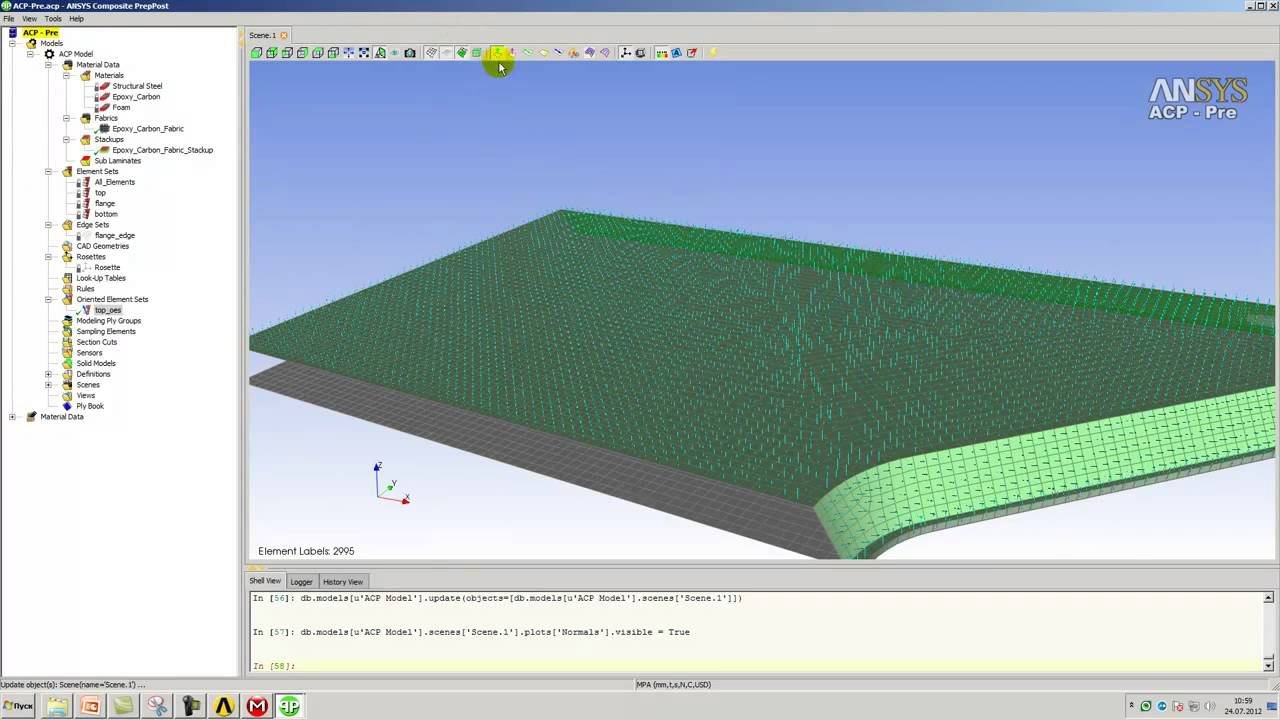Select the flange_edge edge set

click(114, 236)
